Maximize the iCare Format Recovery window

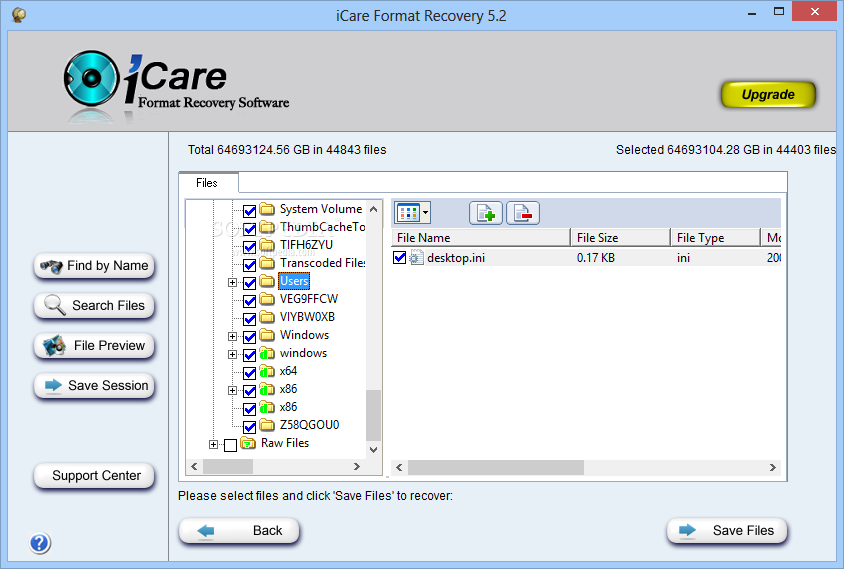778,12
